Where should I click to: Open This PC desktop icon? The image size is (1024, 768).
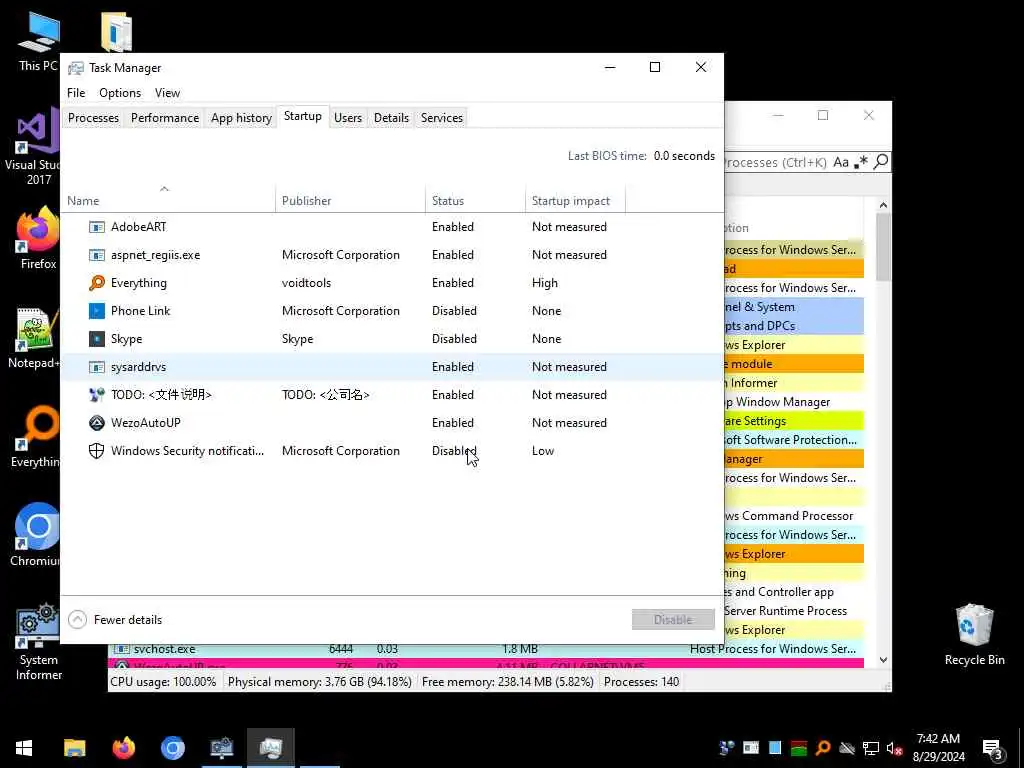click(38, 40)
